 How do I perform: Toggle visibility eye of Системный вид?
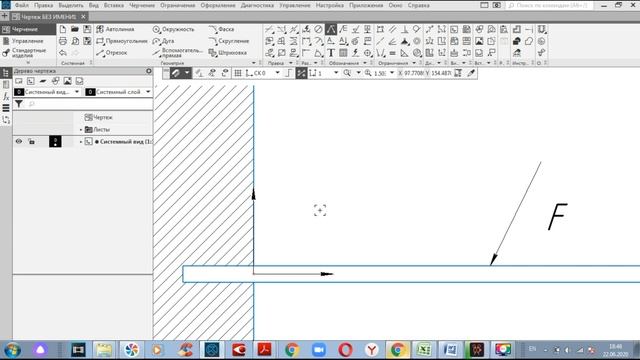point(19,142)
